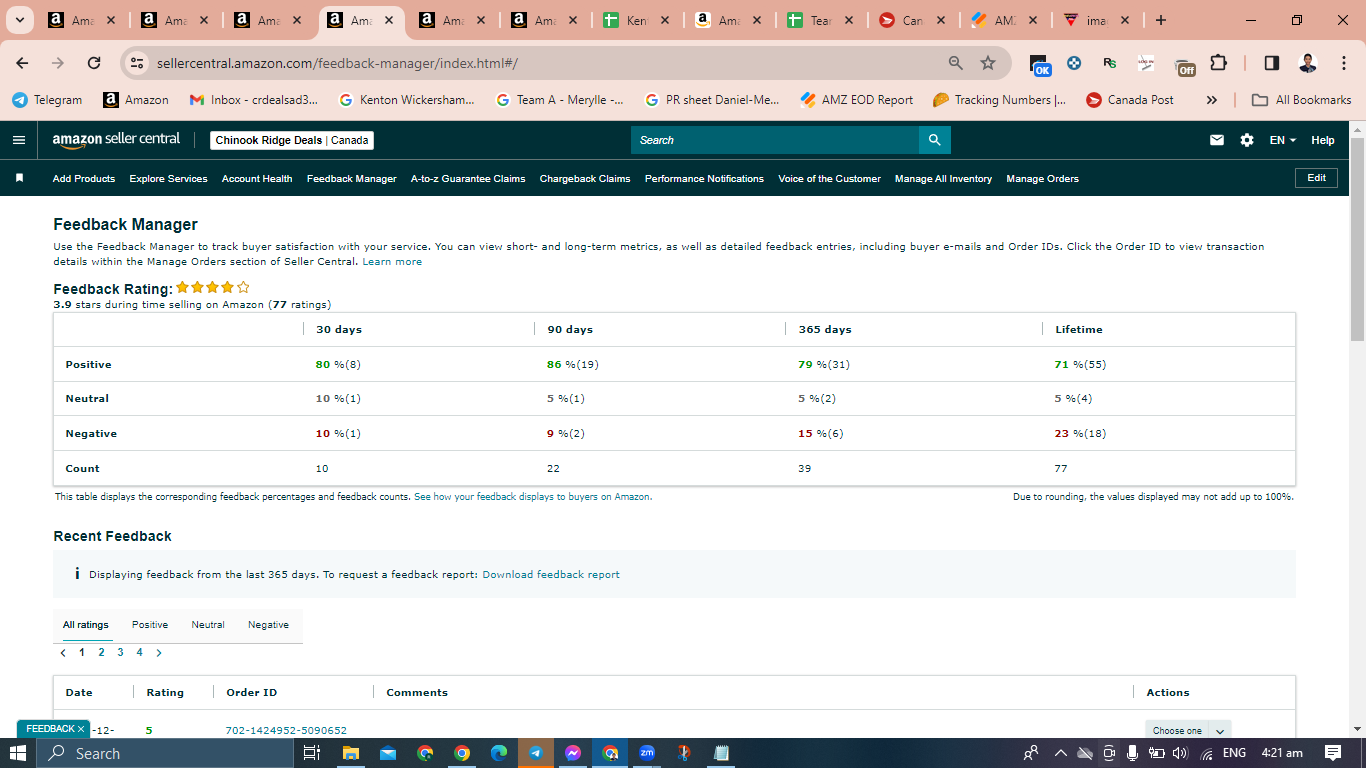Open the Seller Central mail messages icon

point(1217,140)
